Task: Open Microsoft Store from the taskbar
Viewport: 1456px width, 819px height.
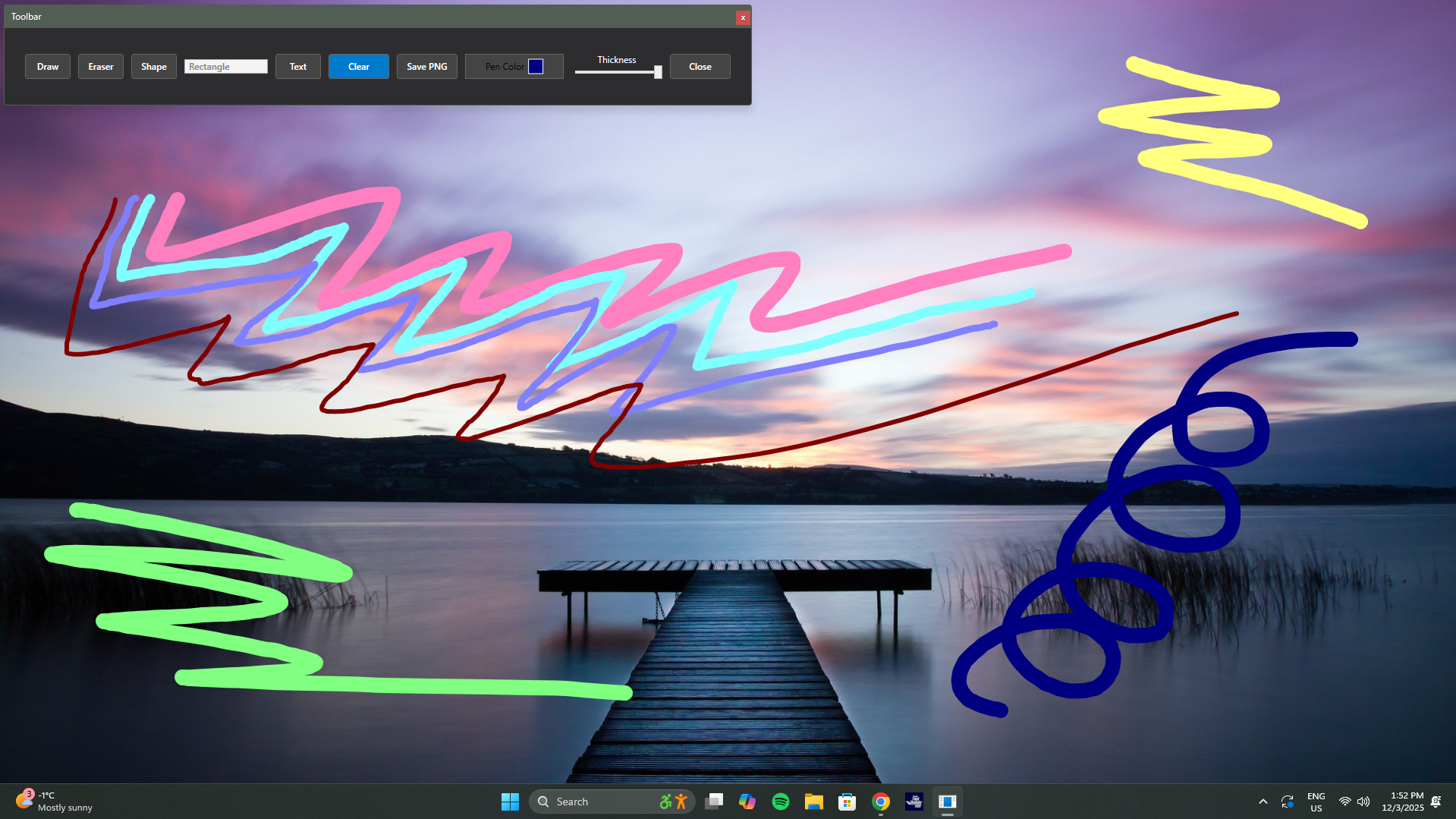Action: click(847, 802)
